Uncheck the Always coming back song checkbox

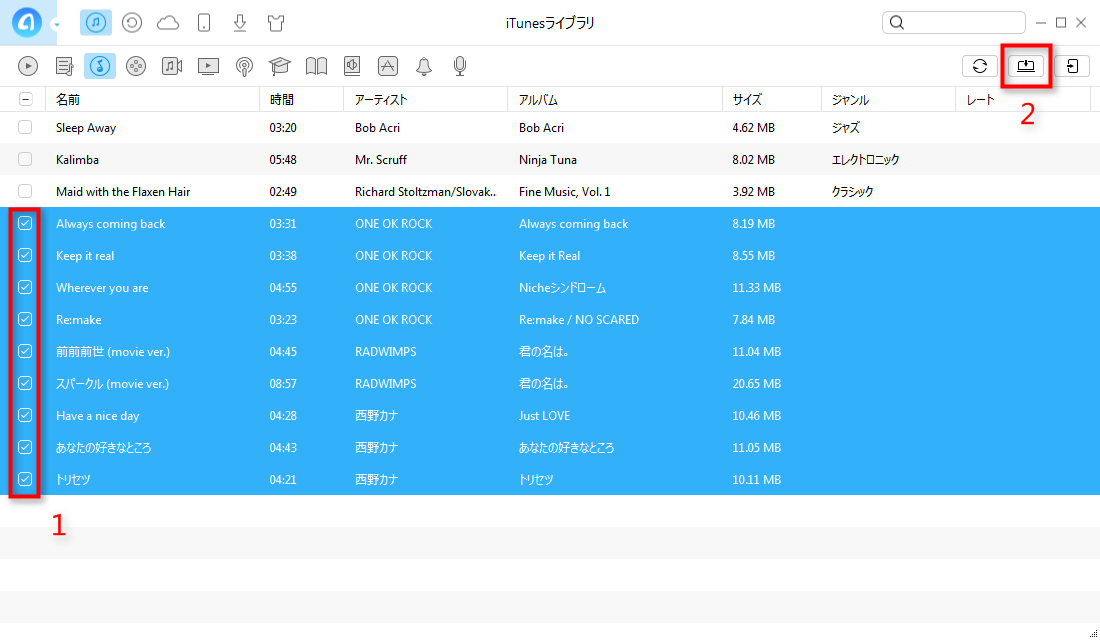[x=25, y=223]
